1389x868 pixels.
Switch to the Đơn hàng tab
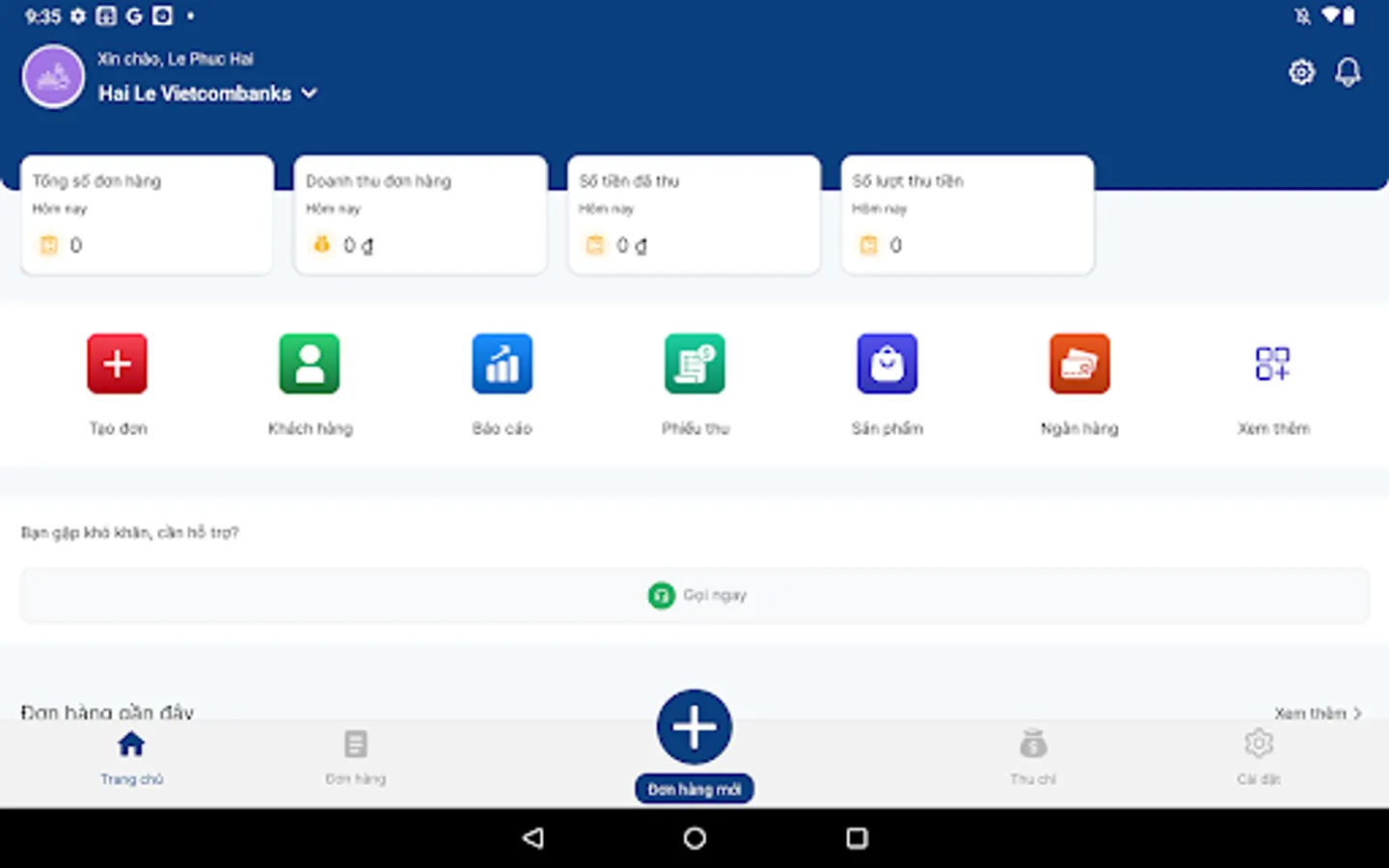[x=355, y=757]
